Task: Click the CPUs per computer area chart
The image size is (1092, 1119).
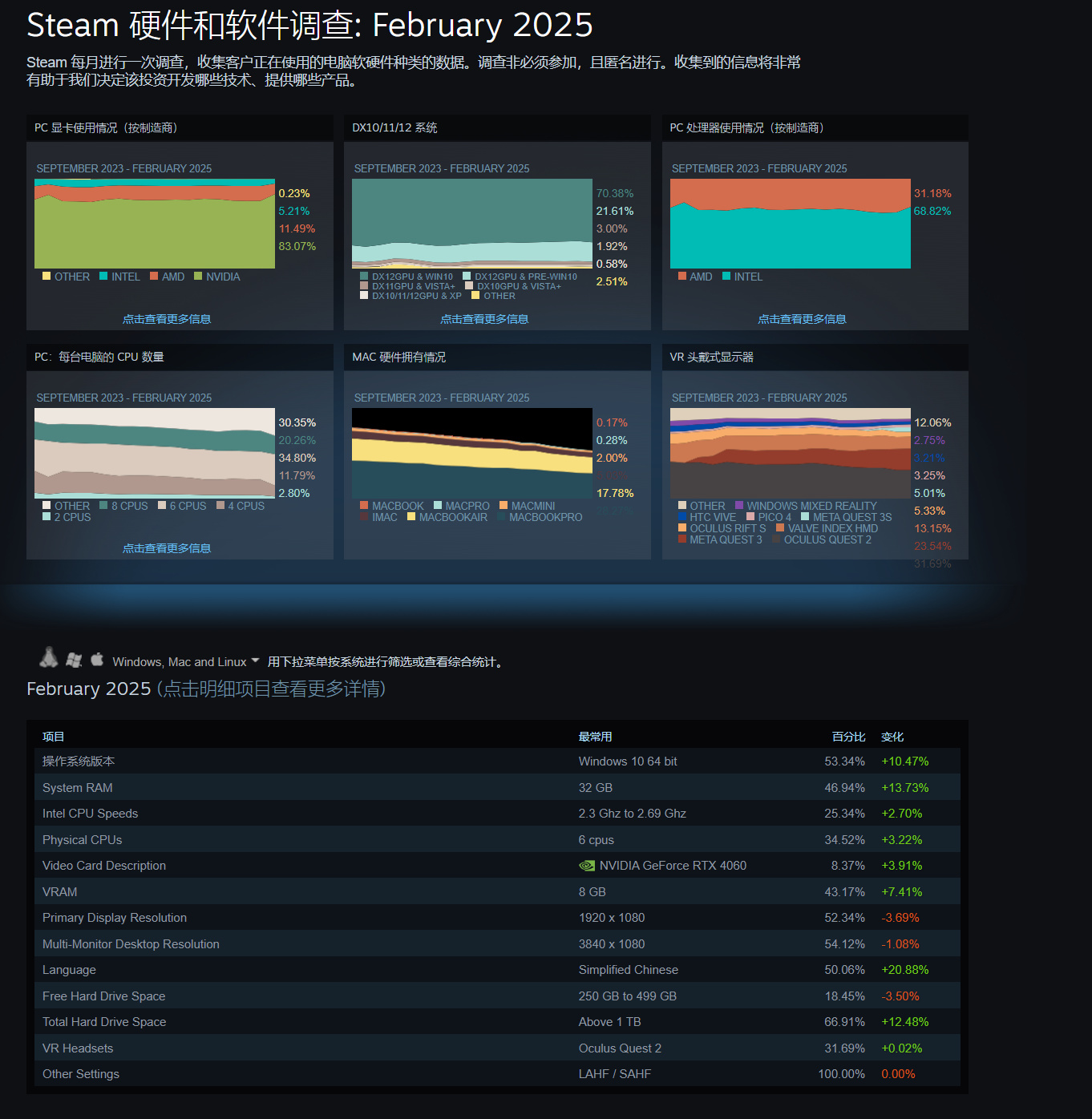Action: tap(155, 453)
